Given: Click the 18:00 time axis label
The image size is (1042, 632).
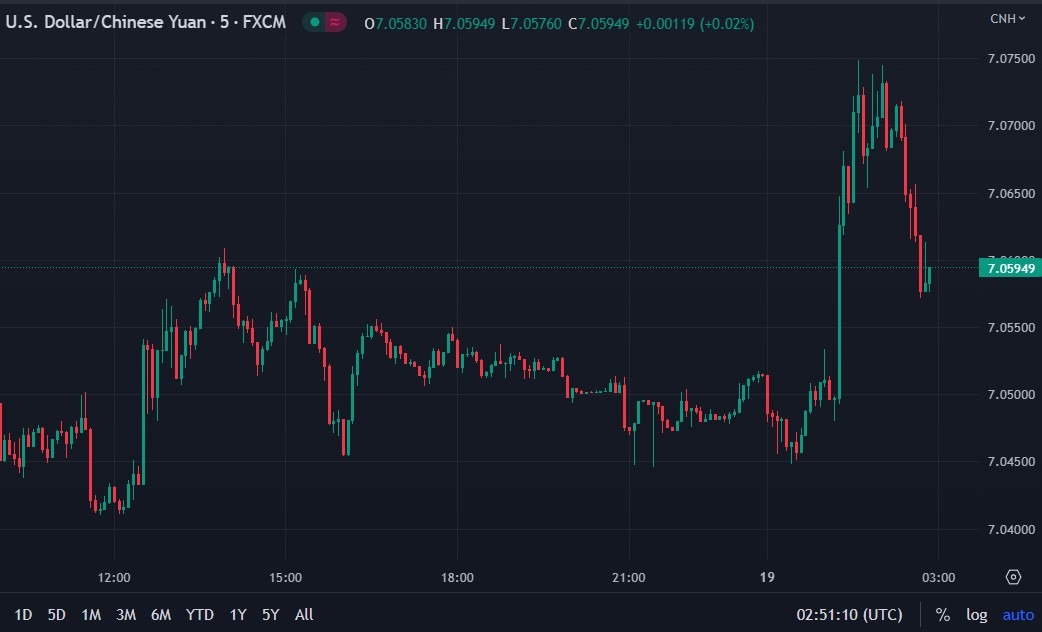Looking at the screenshot, I should click(x=457, y=578).
